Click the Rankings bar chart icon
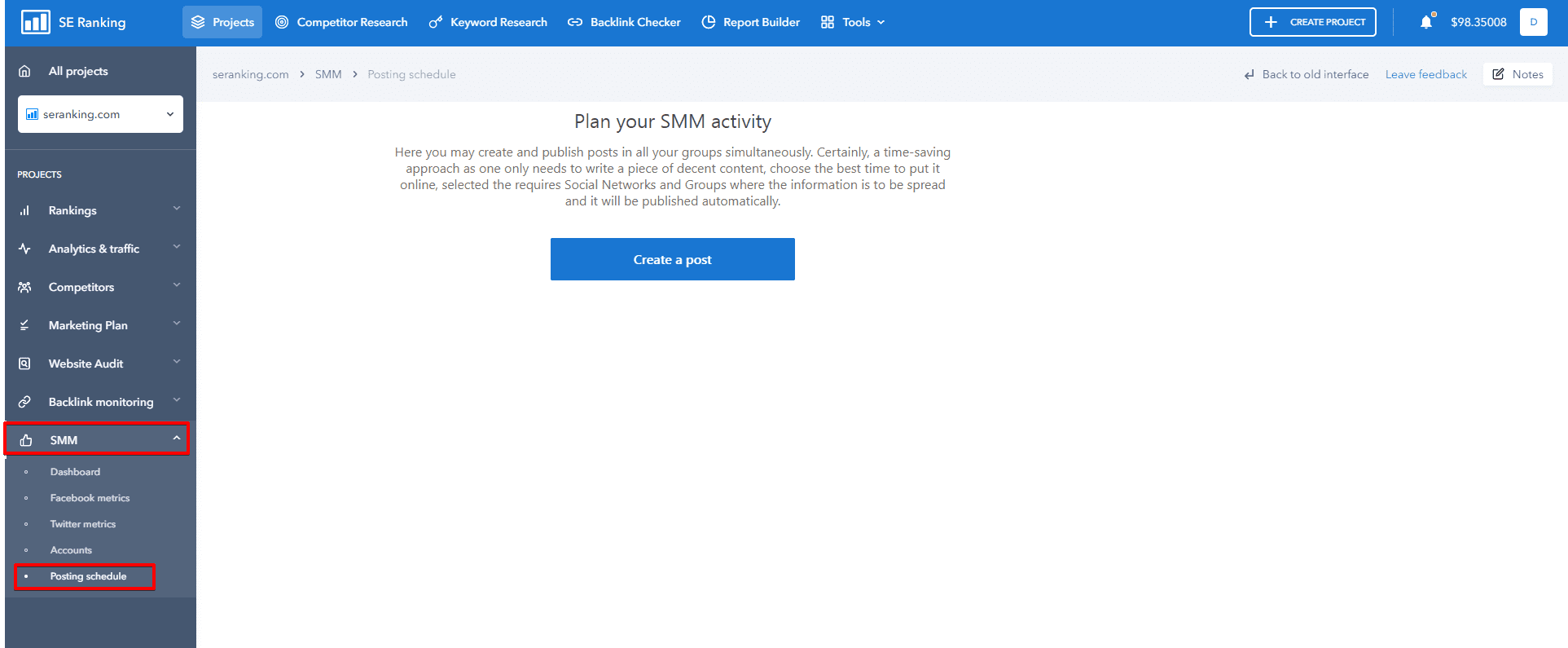This screenshot has width=1568, height=648. click(x=24, y=210)
